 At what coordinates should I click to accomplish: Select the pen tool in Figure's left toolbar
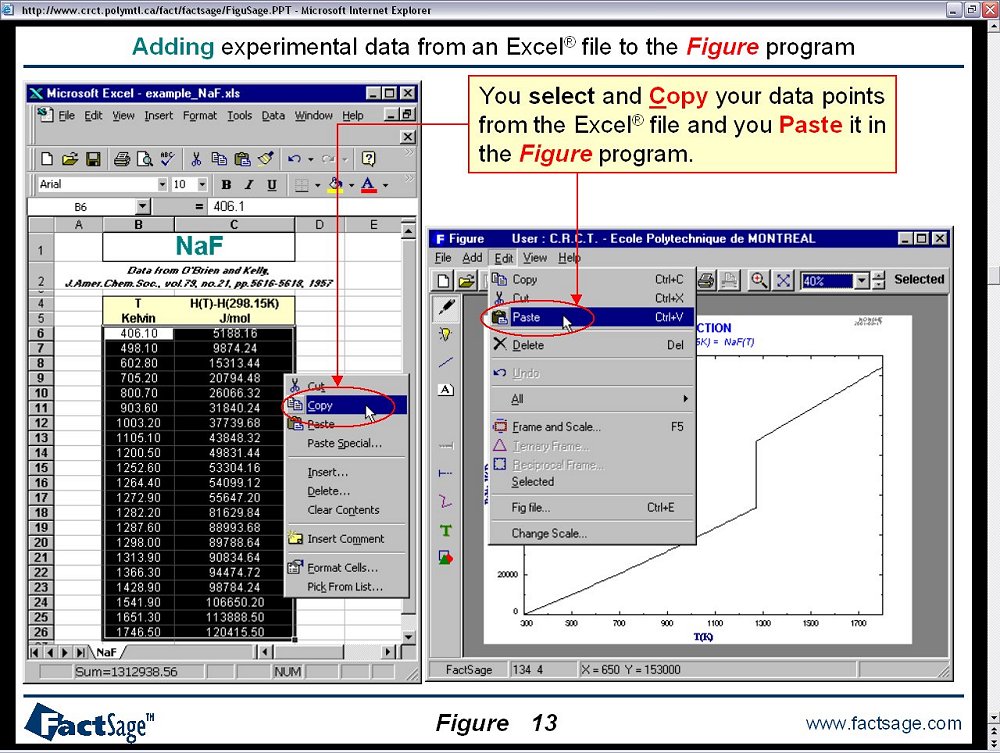click(446, 307)
